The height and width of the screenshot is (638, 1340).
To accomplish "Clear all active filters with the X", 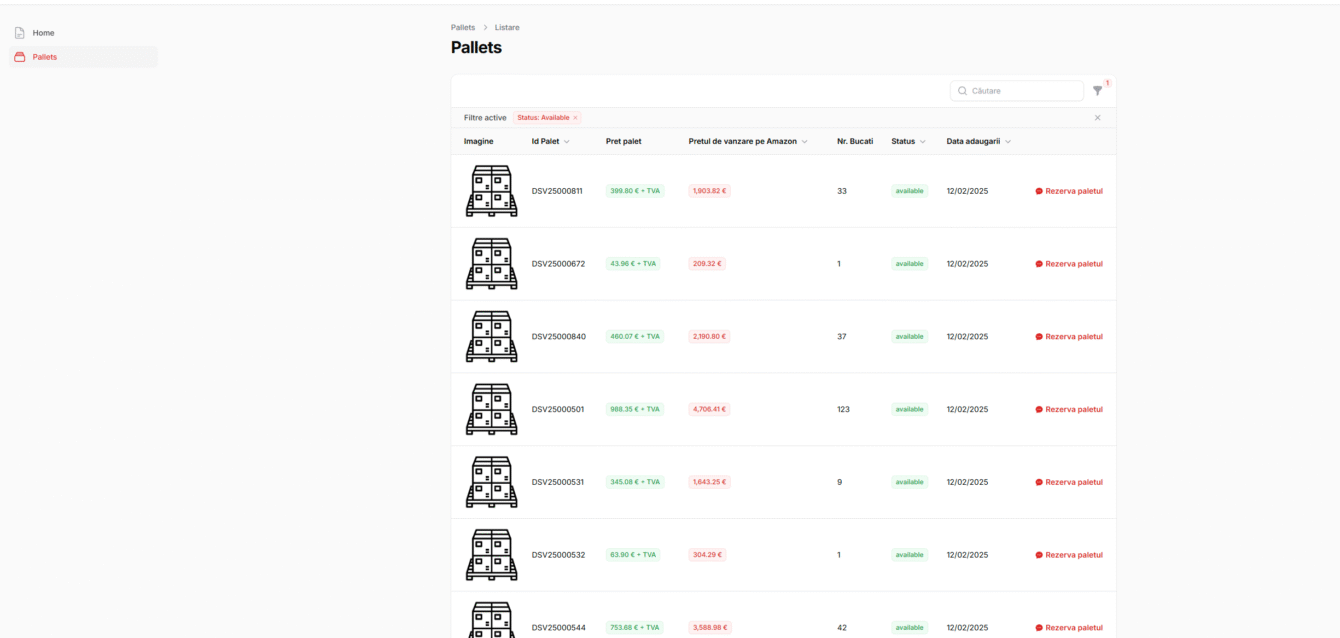I will click(1097, 118).
